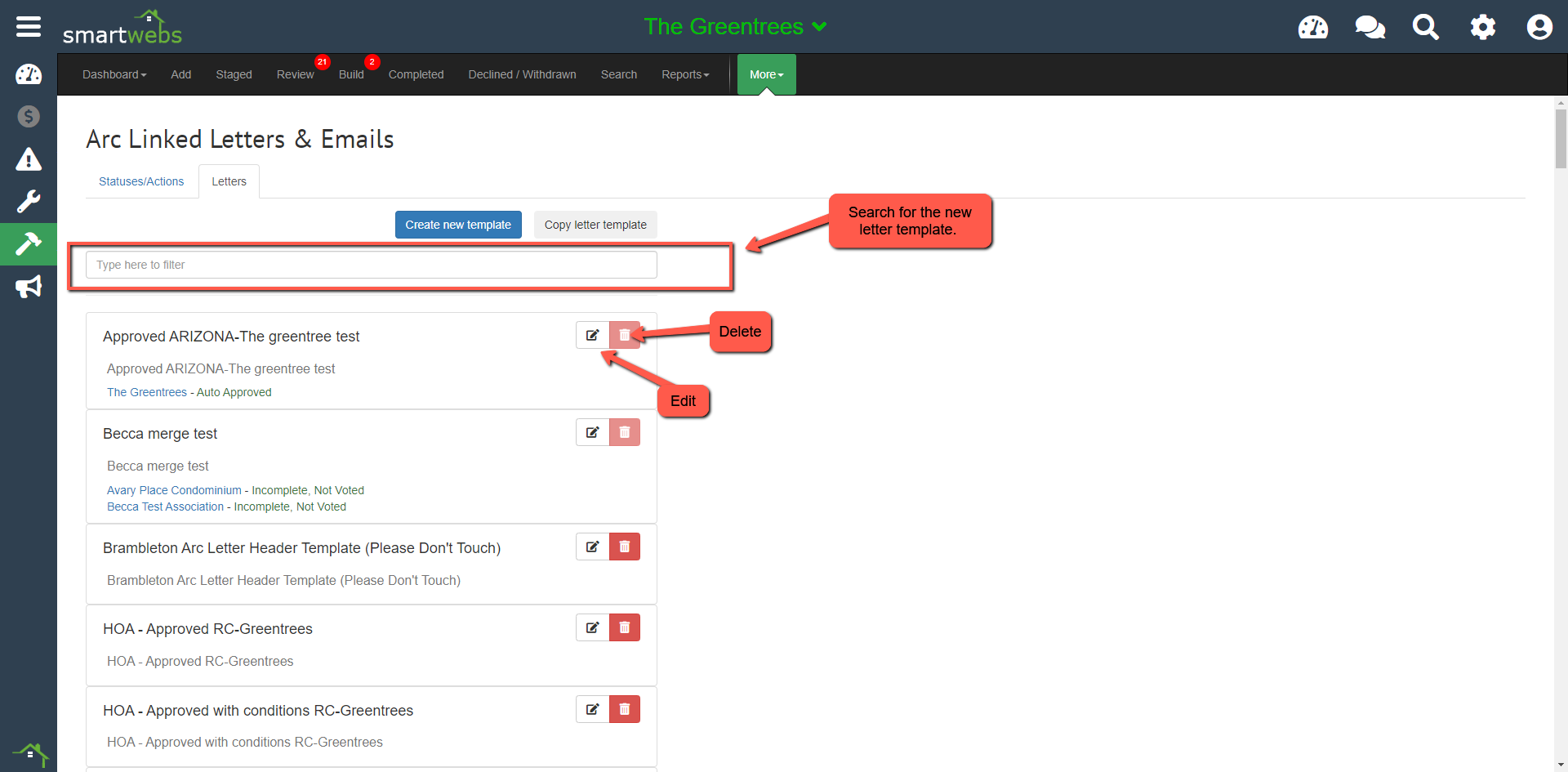Follow the Becca Test Association link

(x=165, y=506)
